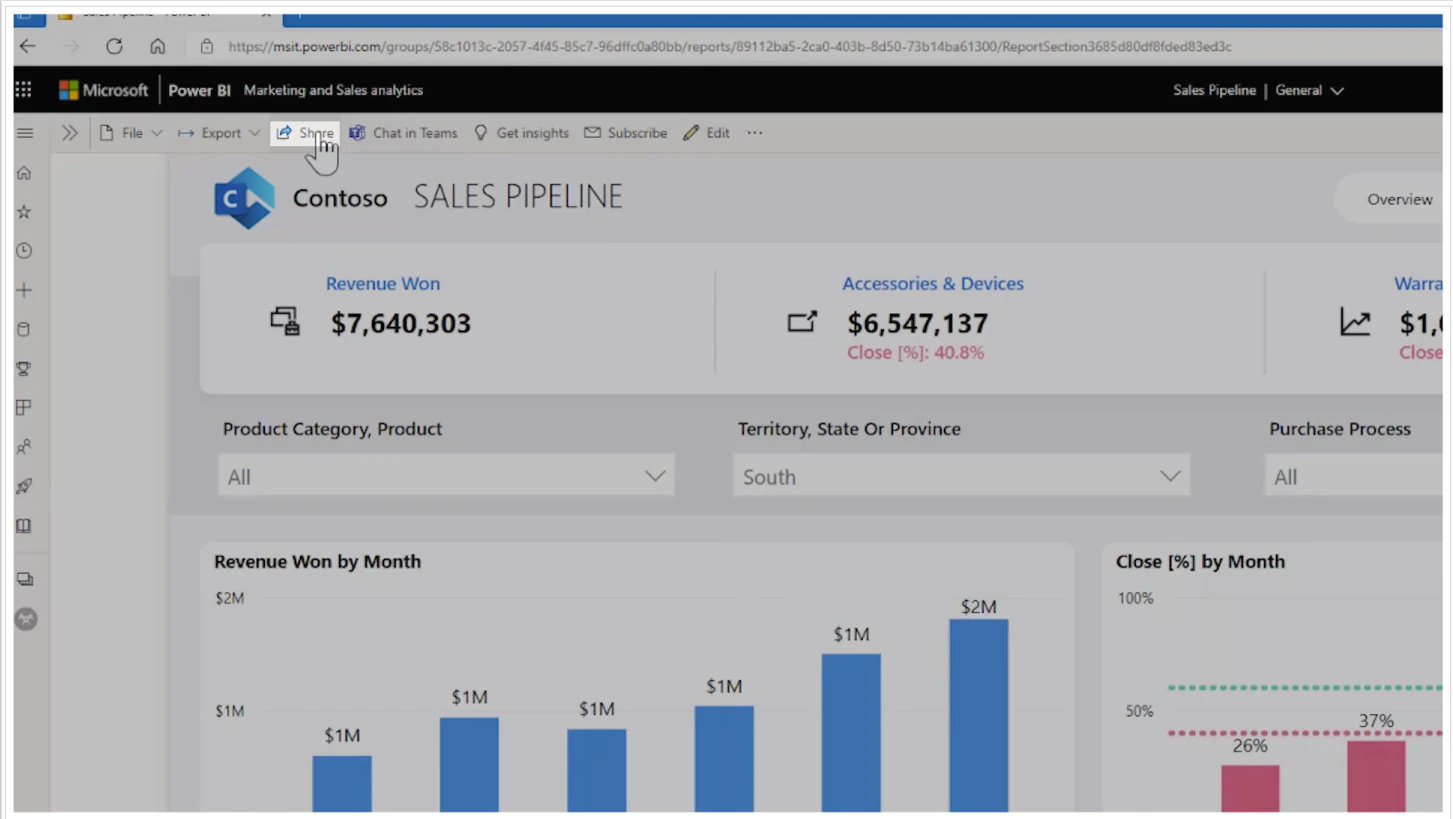Click the Create plus icon in sidebar

[x=24, y=290]
